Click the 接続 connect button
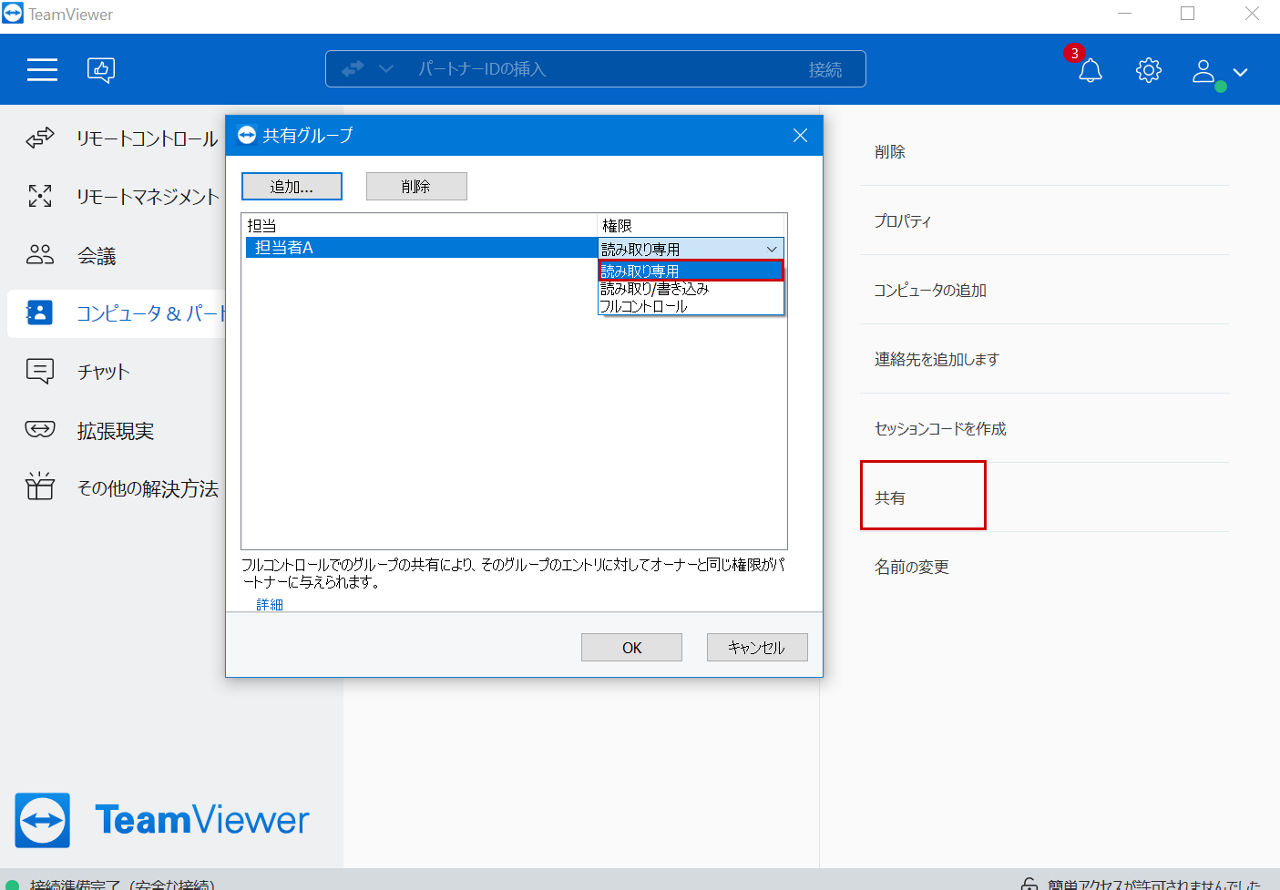The height and width of the screenshot is (890, 1280). point(825,69)
